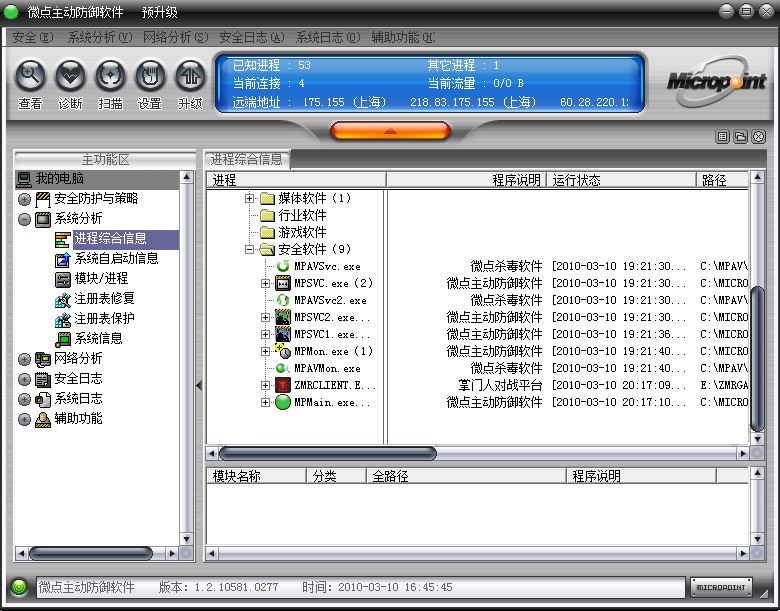Screen dimensions: 780x611
Task: Click the MPMain.exe green ball icon
Action: 283,402
